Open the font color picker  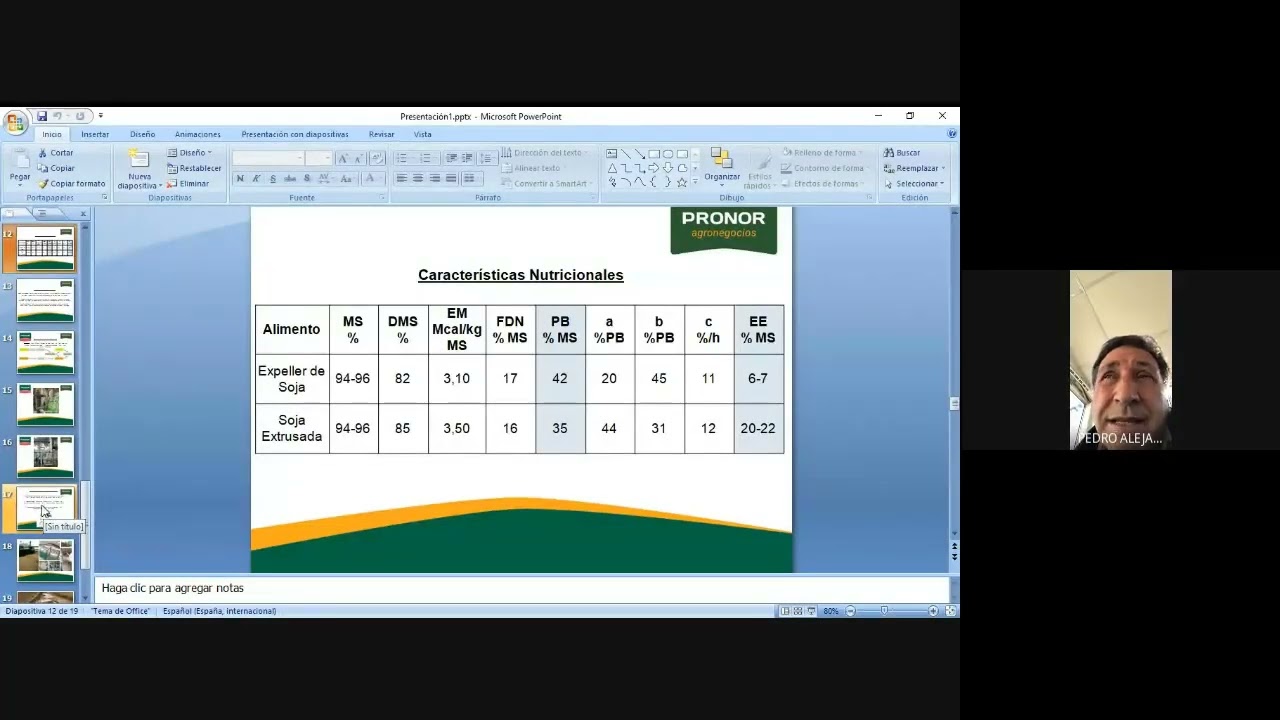tap(372, 179)
